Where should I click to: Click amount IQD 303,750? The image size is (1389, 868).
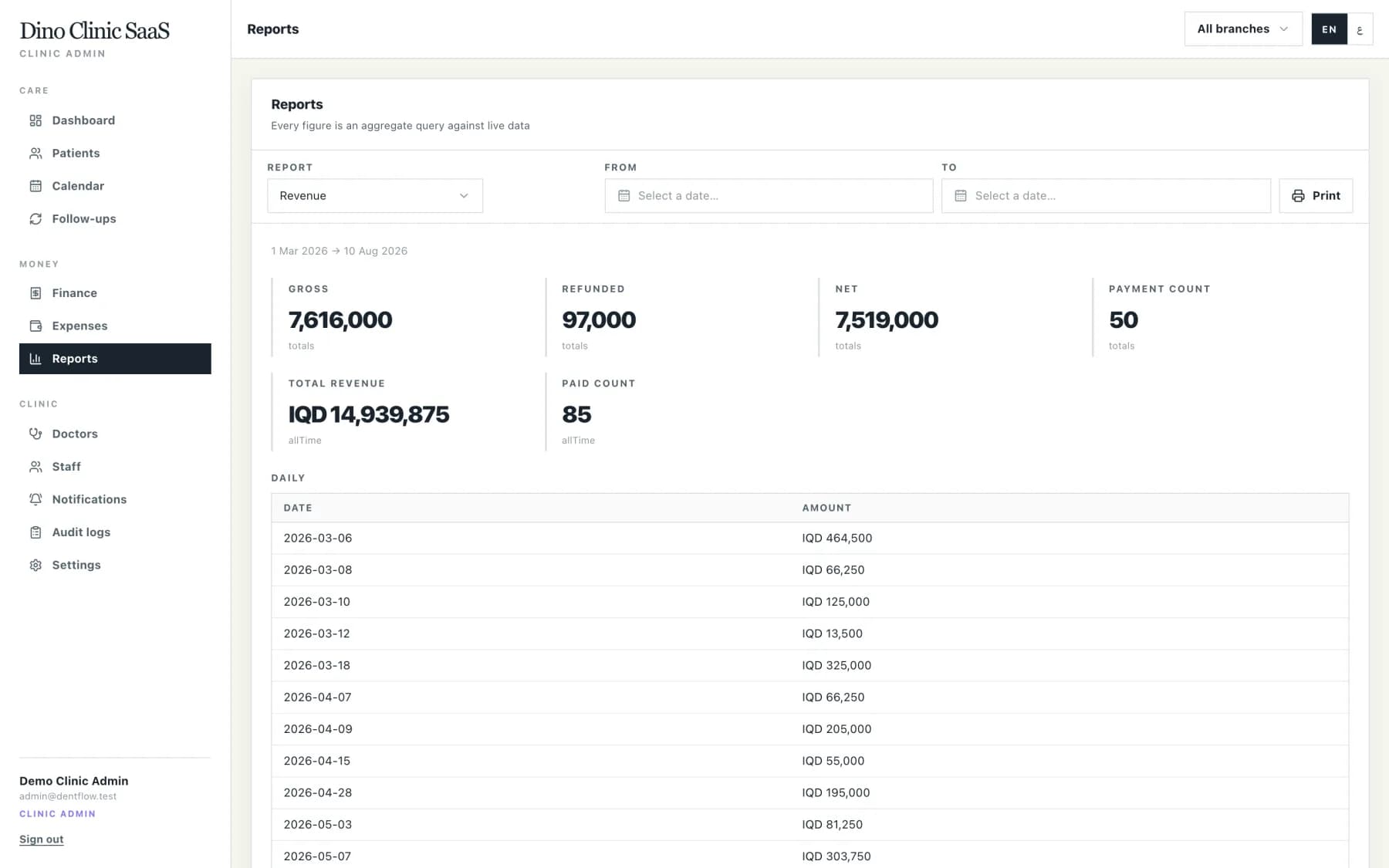tap(836, 856)
